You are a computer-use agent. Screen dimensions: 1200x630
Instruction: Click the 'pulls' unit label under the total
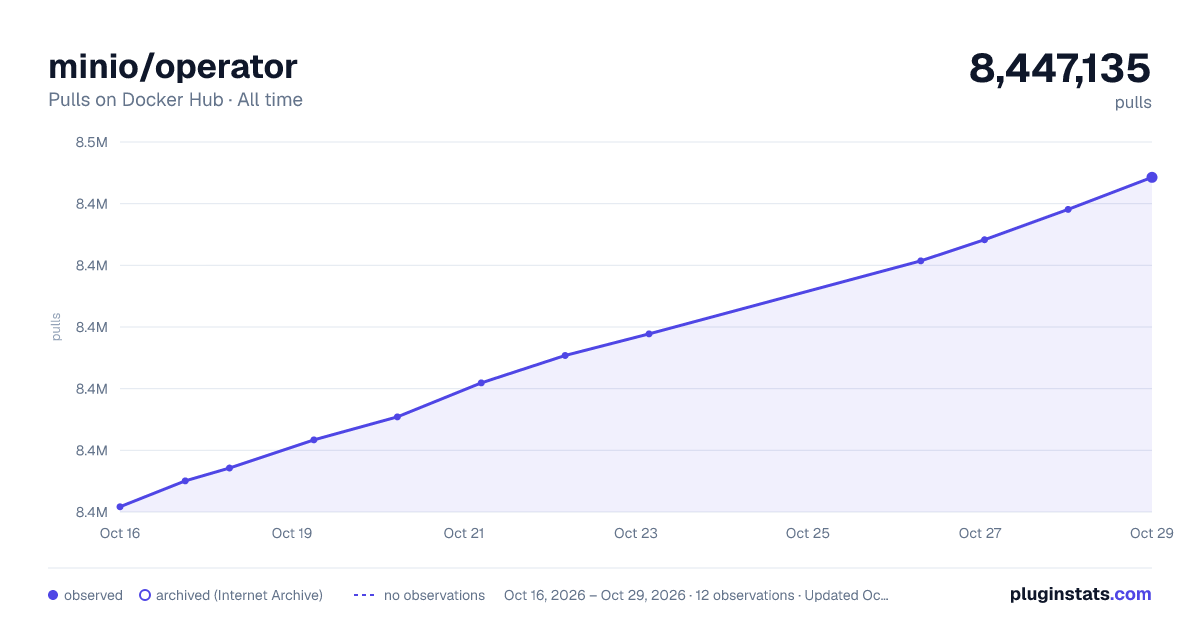click(1134, 102)
